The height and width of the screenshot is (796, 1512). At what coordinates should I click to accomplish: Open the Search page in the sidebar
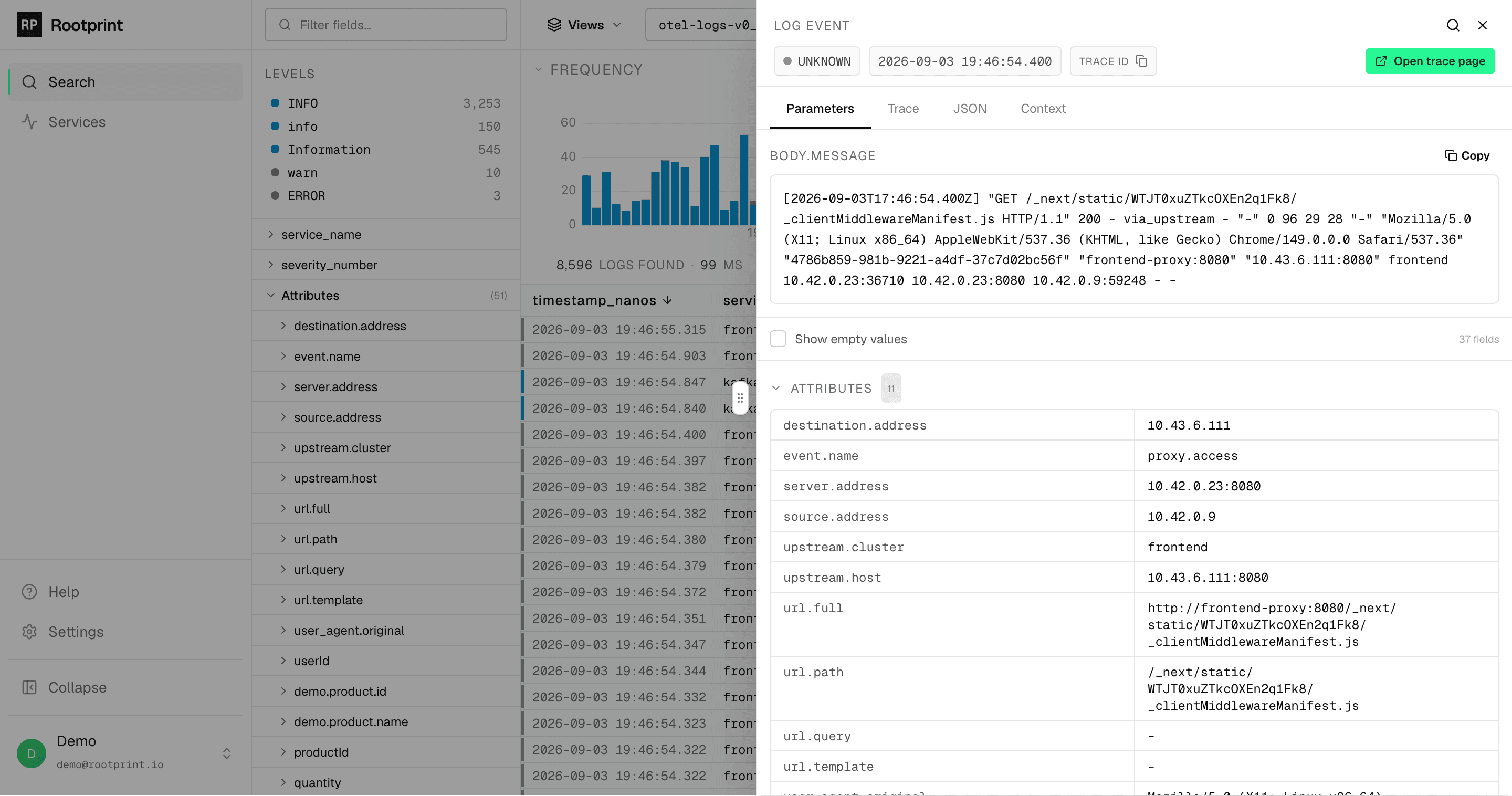pos(125,81)
